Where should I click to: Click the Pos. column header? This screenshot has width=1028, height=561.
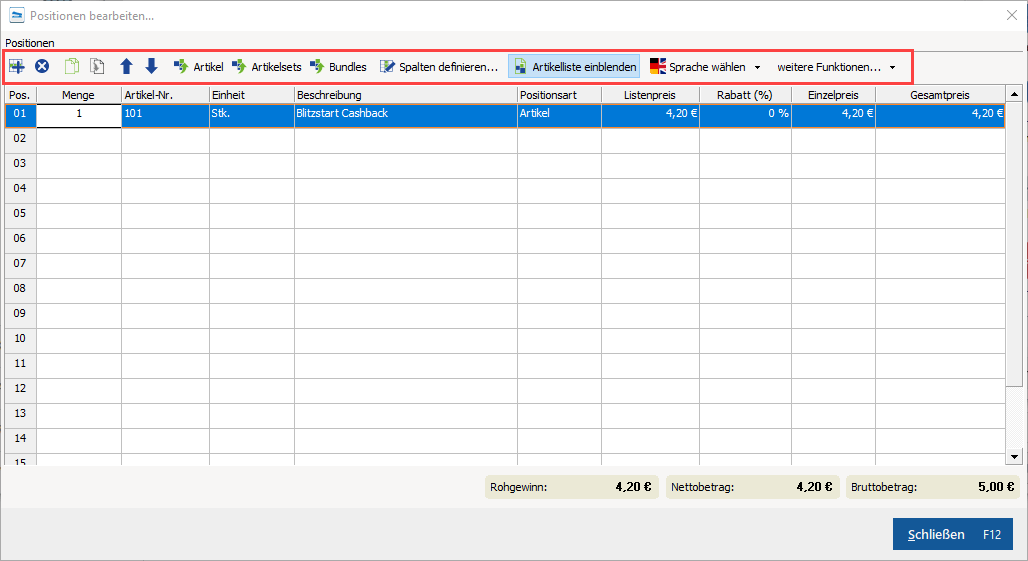point(20,95)
